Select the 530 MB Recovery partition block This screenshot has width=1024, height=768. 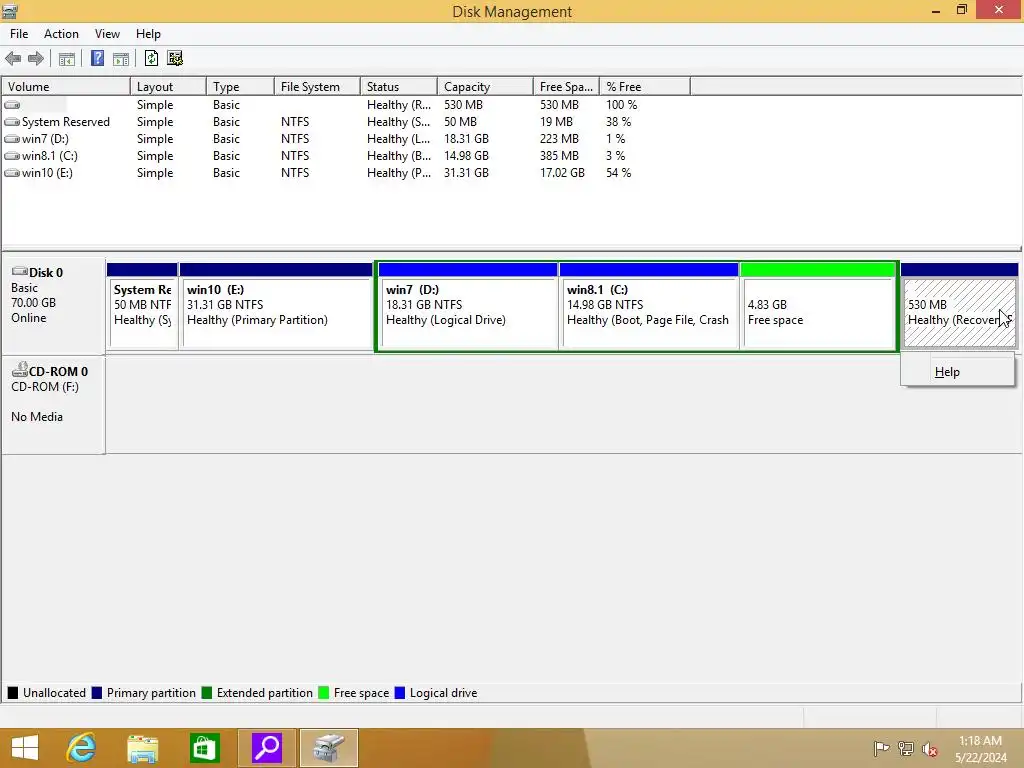click(x=959, y=306)
